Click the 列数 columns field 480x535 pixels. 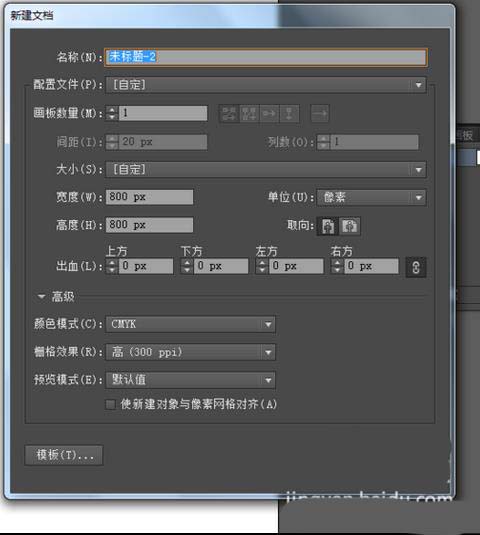pos(374,142)
